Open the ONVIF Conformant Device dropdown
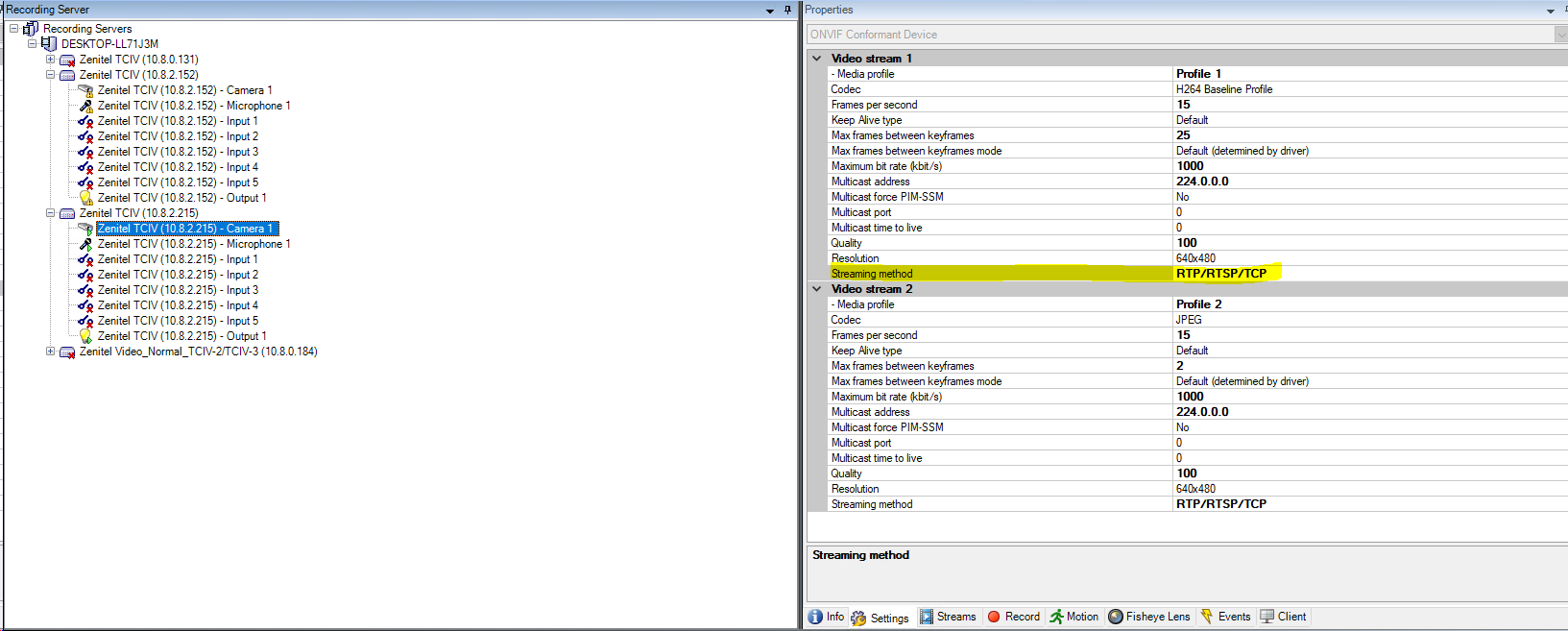Viewport: 1568px width, 631px height. (1560, 35)
